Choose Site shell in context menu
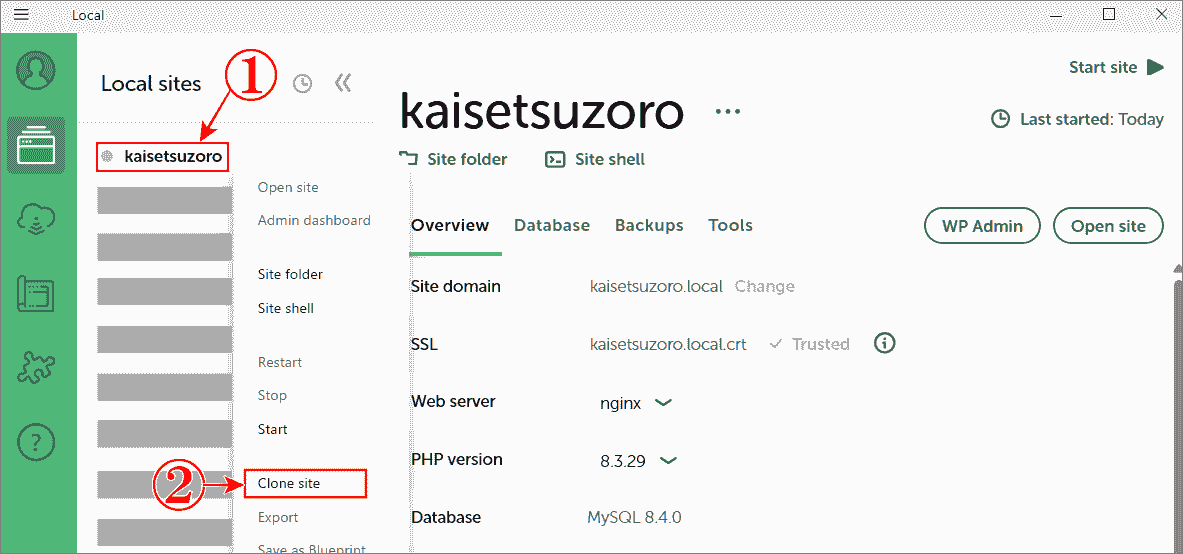 pos(286,308)
